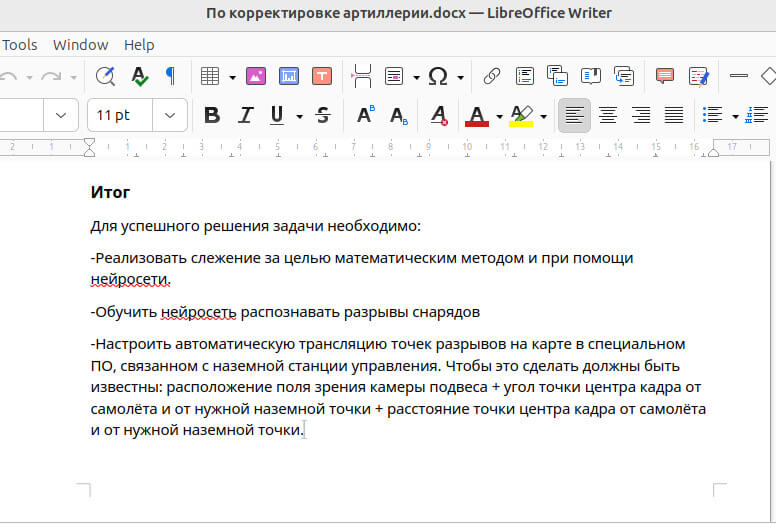Image resolution: width=776 pixels, height=524 pixels.
Task: Justify paragraph text
Action: click(674, 115)
